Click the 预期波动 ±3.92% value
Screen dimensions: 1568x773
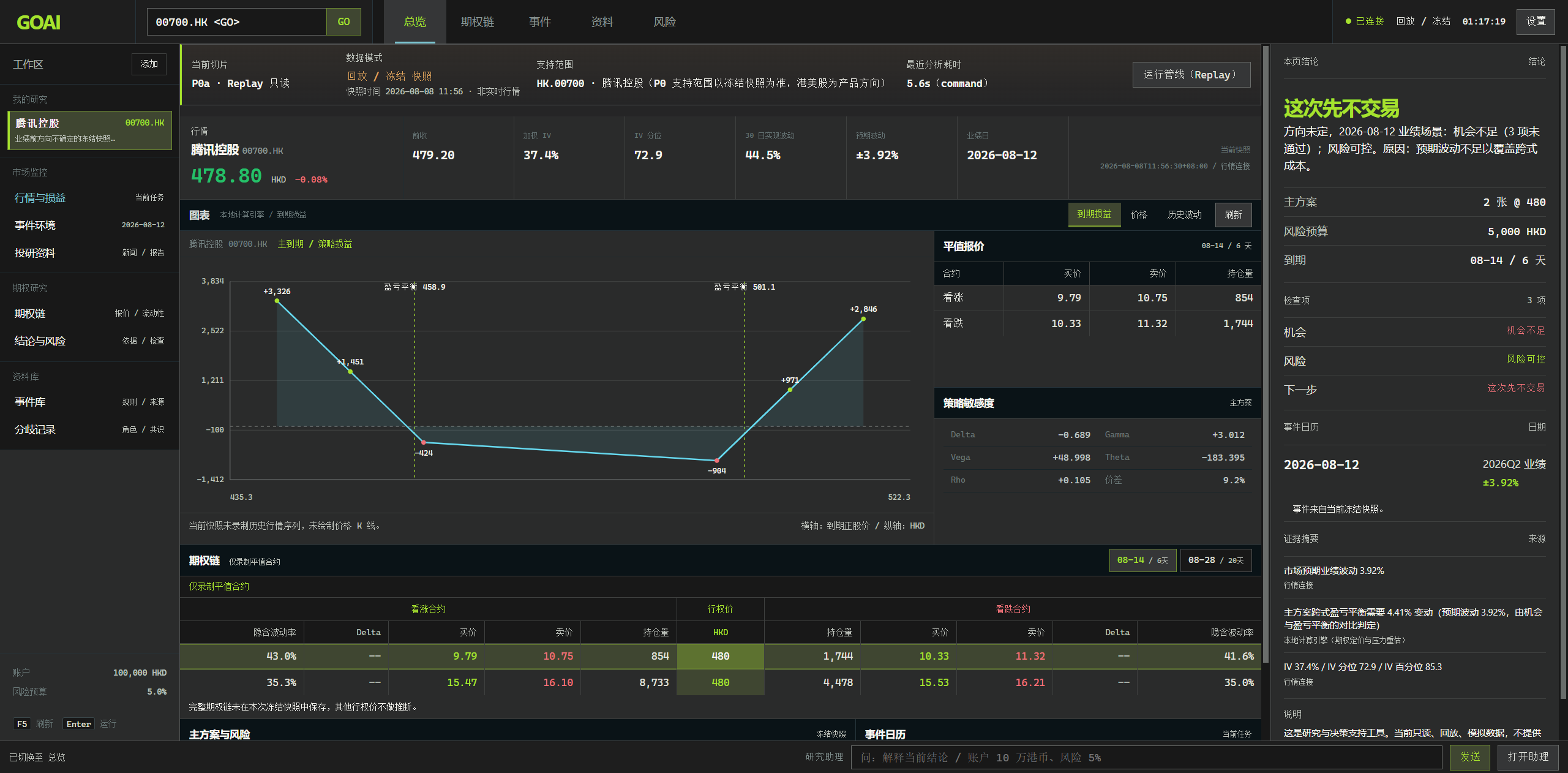[x=877, y=156]
